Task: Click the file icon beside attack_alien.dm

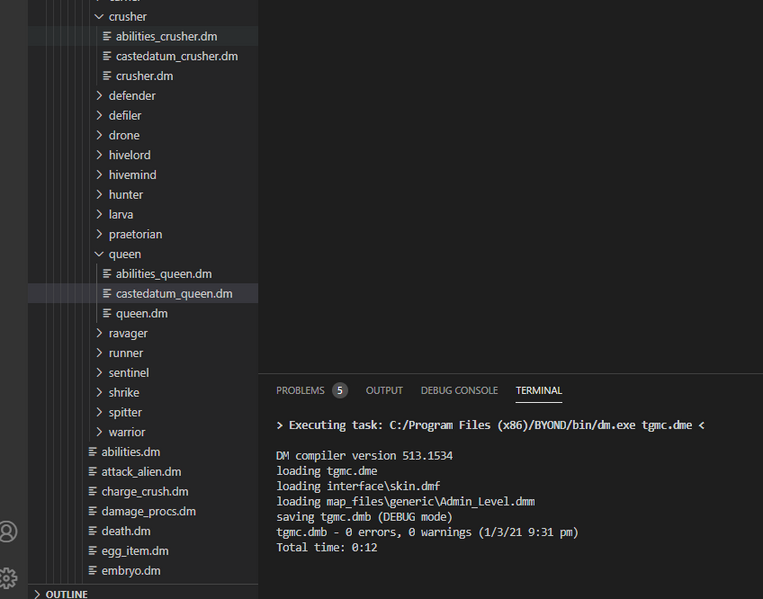Action: point(92,472)
